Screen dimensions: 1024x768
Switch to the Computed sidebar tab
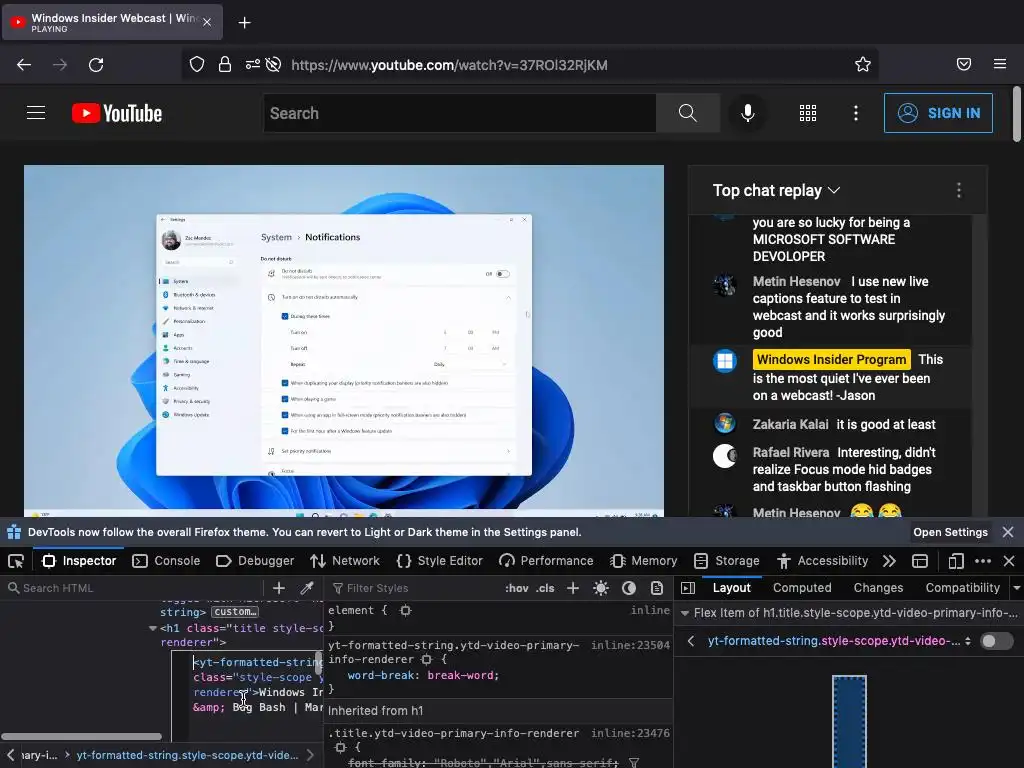click(x=802, y=588)
